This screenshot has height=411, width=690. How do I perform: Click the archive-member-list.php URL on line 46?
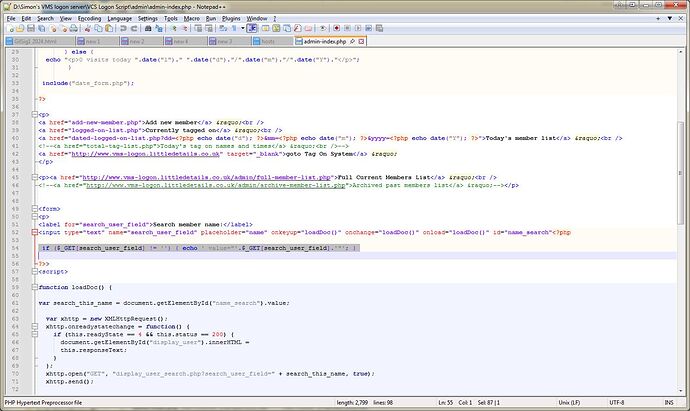(x=216, y=185)
